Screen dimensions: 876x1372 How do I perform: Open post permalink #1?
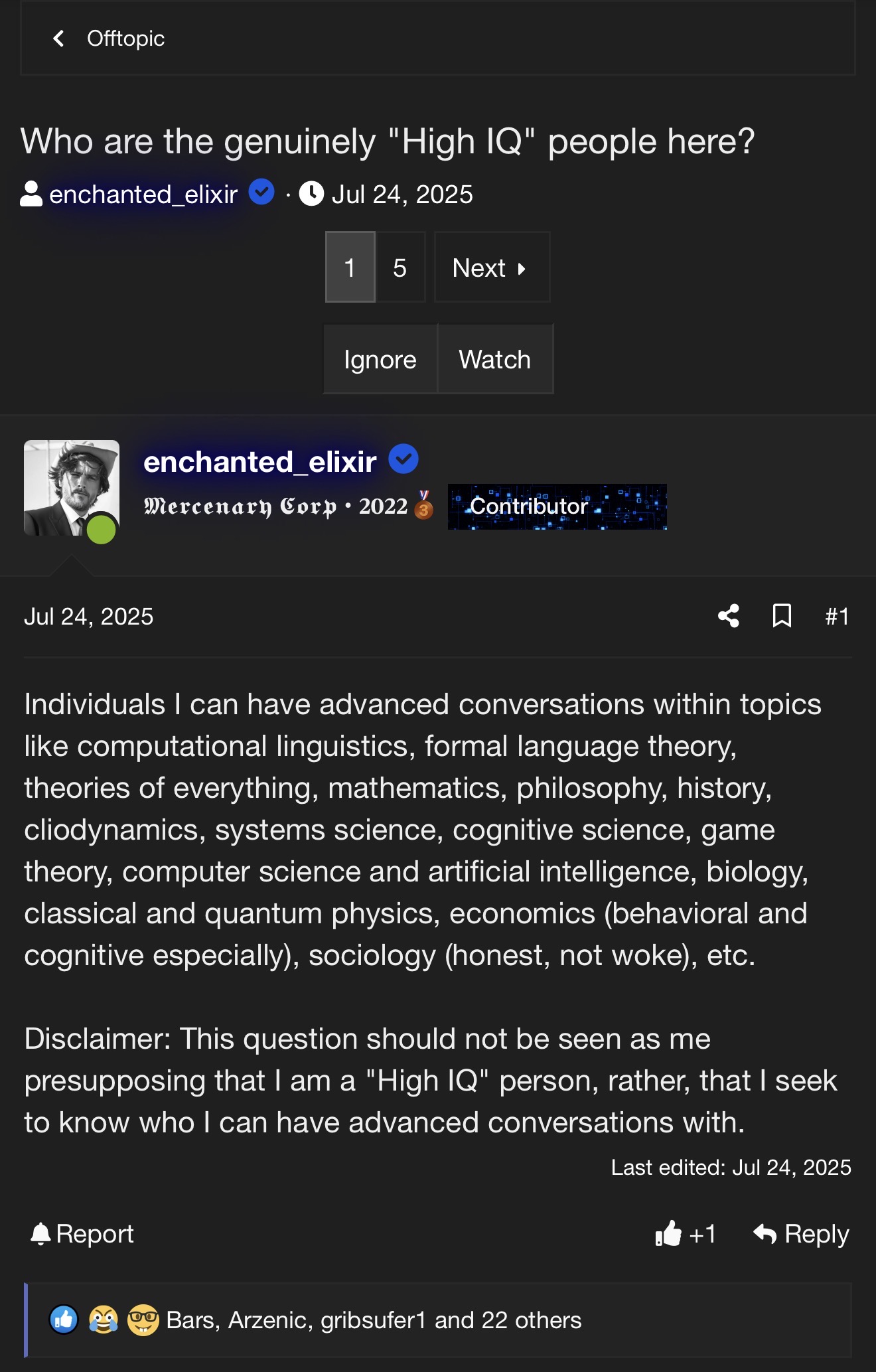[836, 616]
